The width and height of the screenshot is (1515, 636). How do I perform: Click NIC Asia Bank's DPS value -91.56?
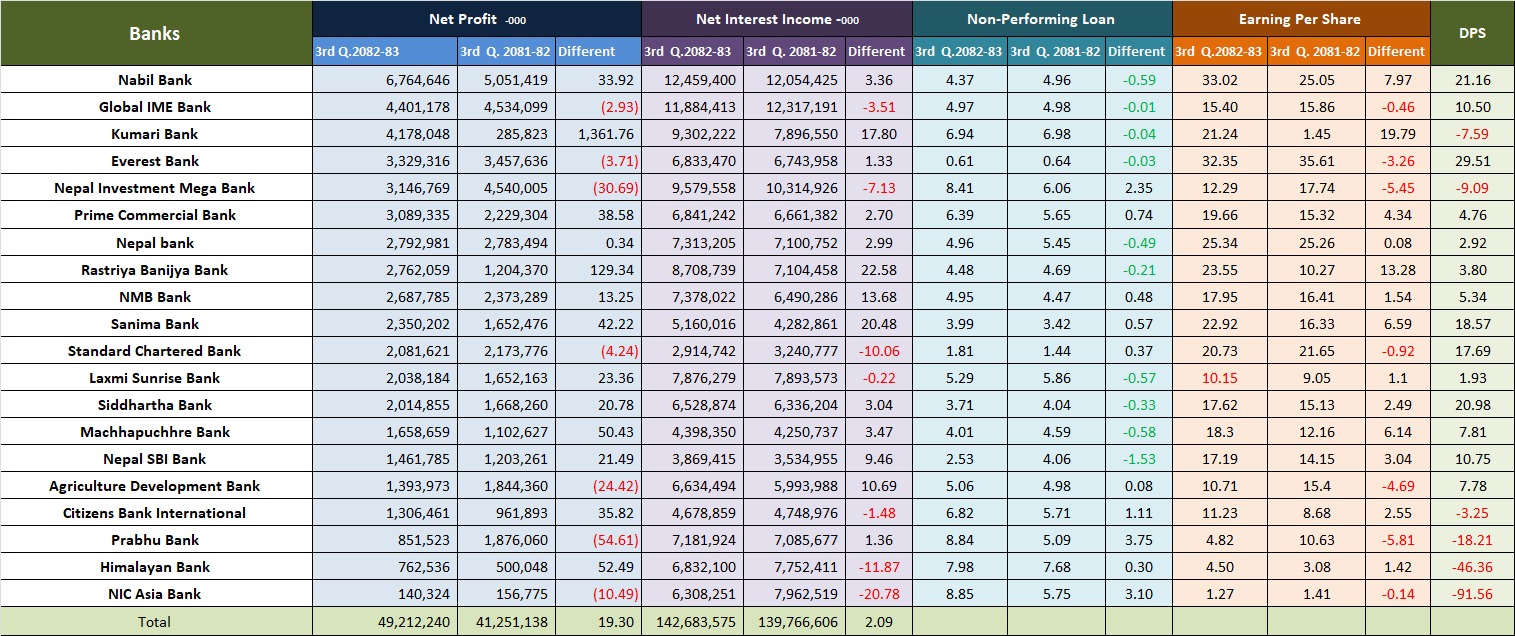(x=1471, y=594)
